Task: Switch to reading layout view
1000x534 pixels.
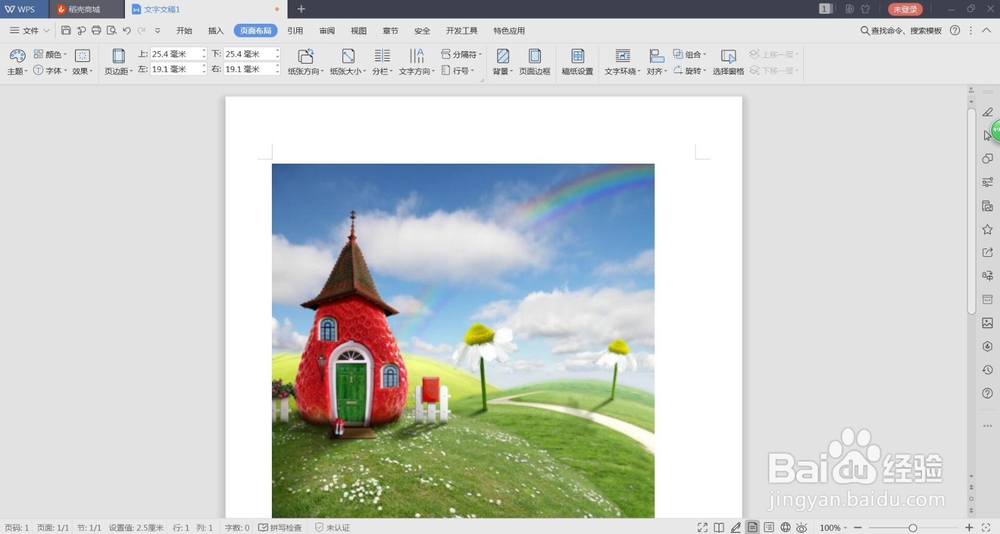Action: point(719,528)
